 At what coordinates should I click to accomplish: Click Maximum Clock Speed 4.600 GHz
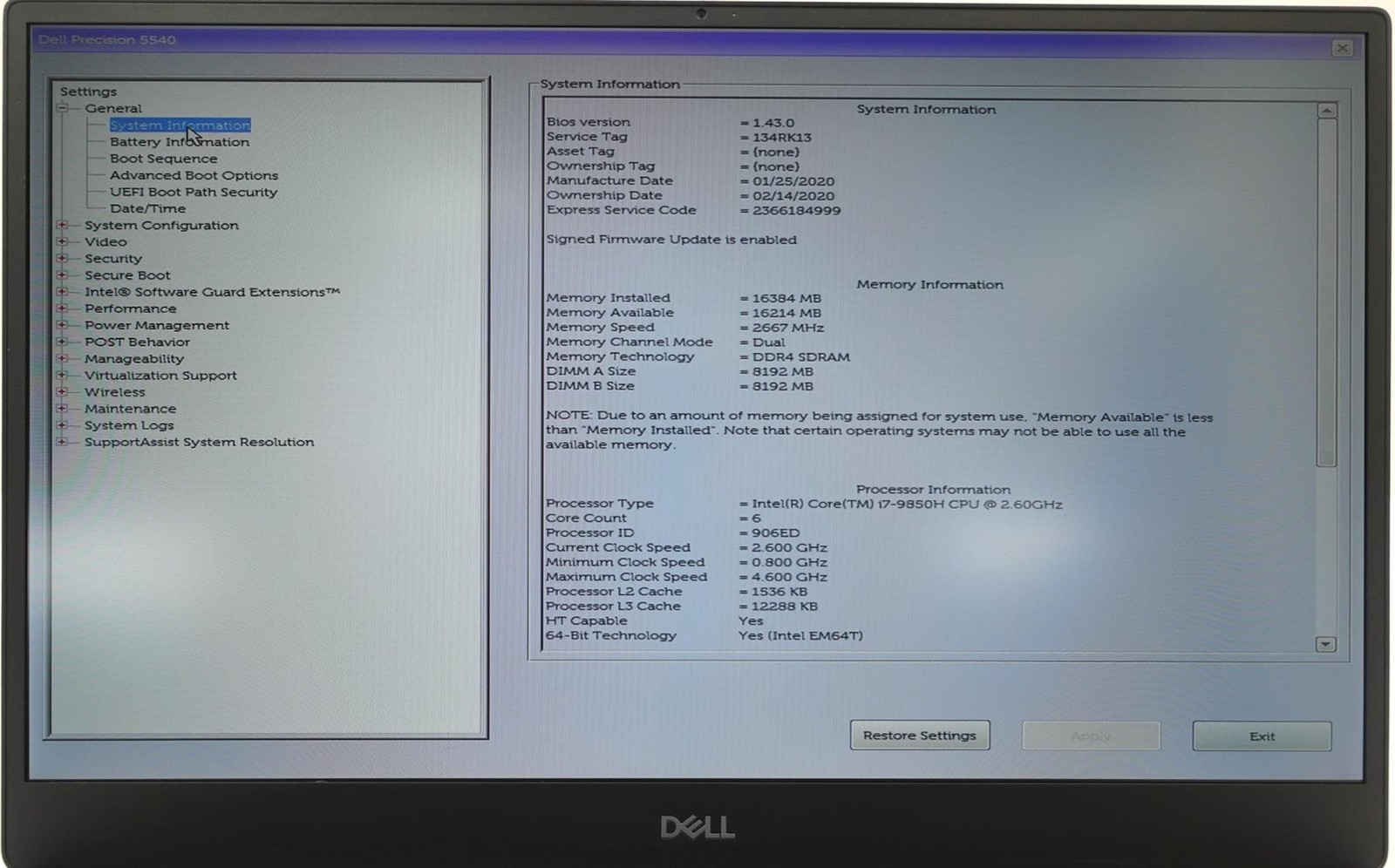click(x=790, y=577)
